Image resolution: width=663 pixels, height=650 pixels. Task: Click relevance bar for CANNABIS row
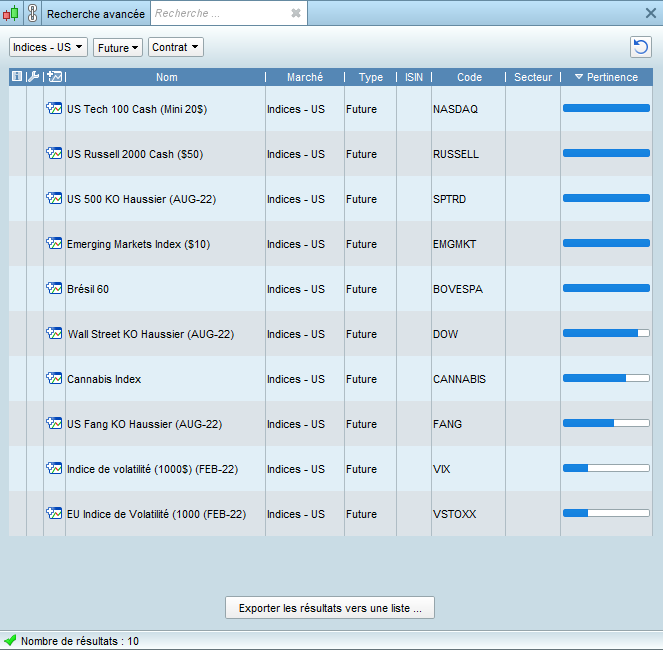click(606, 378)
